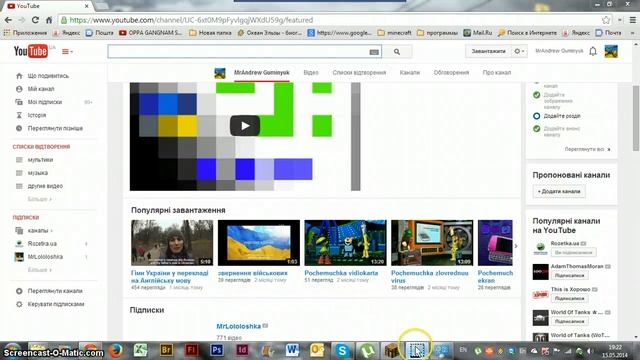Open Мій канал in sidebar

coord(41,89)
